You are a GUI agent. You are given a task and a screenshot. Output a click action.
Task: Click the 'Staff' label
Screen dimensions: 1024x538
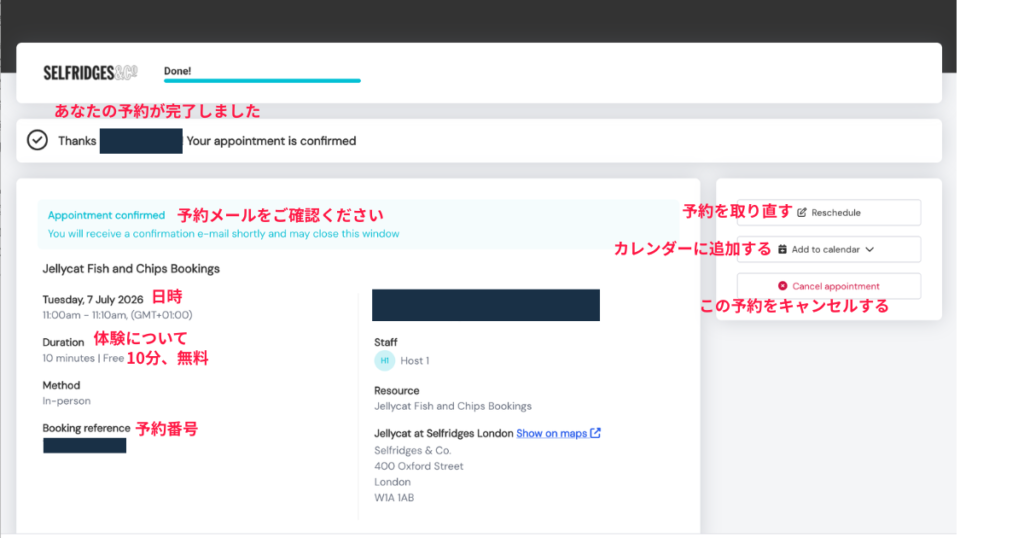coord(385,342)
